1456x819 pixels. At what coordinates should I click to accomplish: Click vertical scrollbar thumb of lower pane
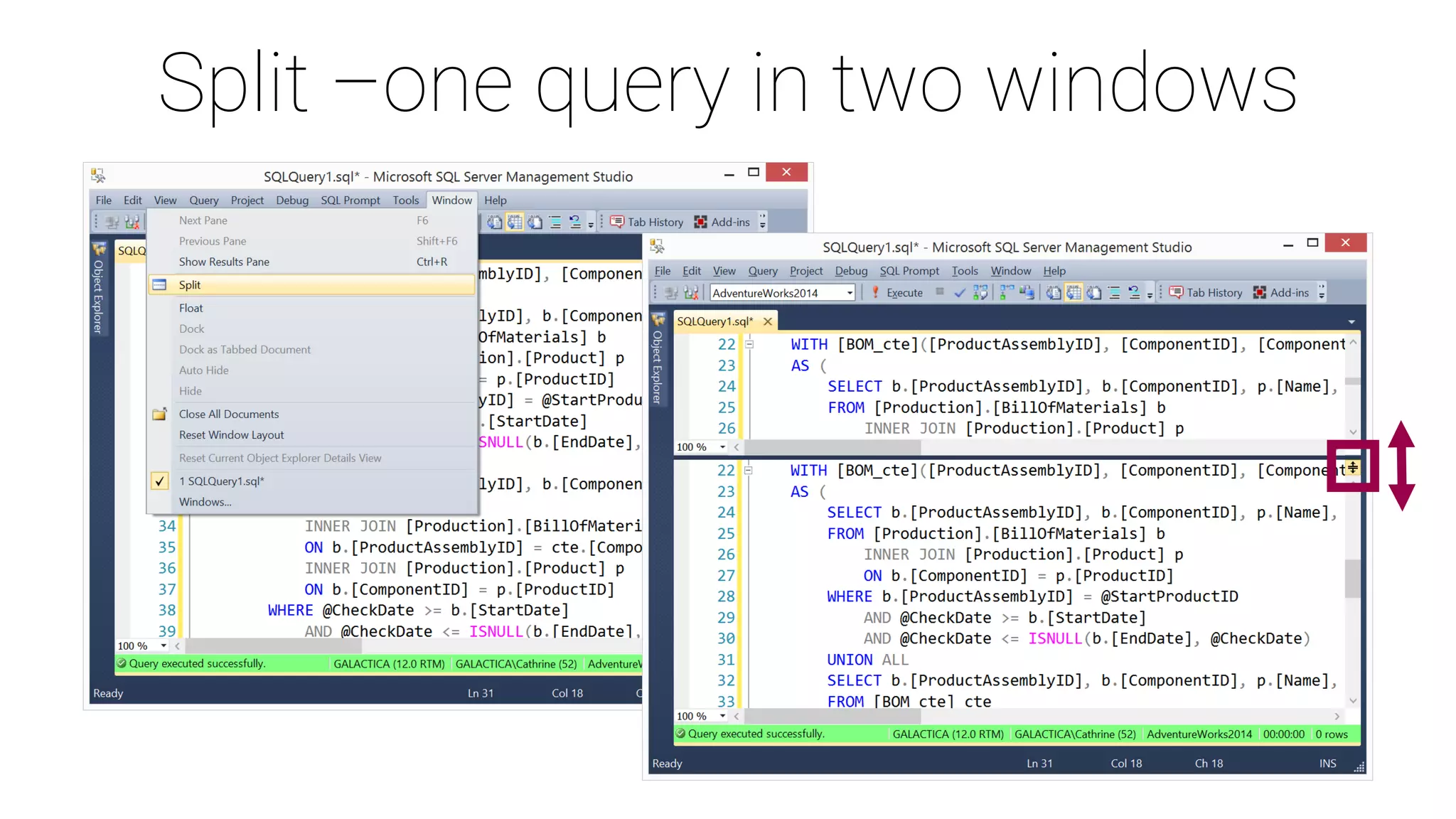click(x=1352, y=579)
